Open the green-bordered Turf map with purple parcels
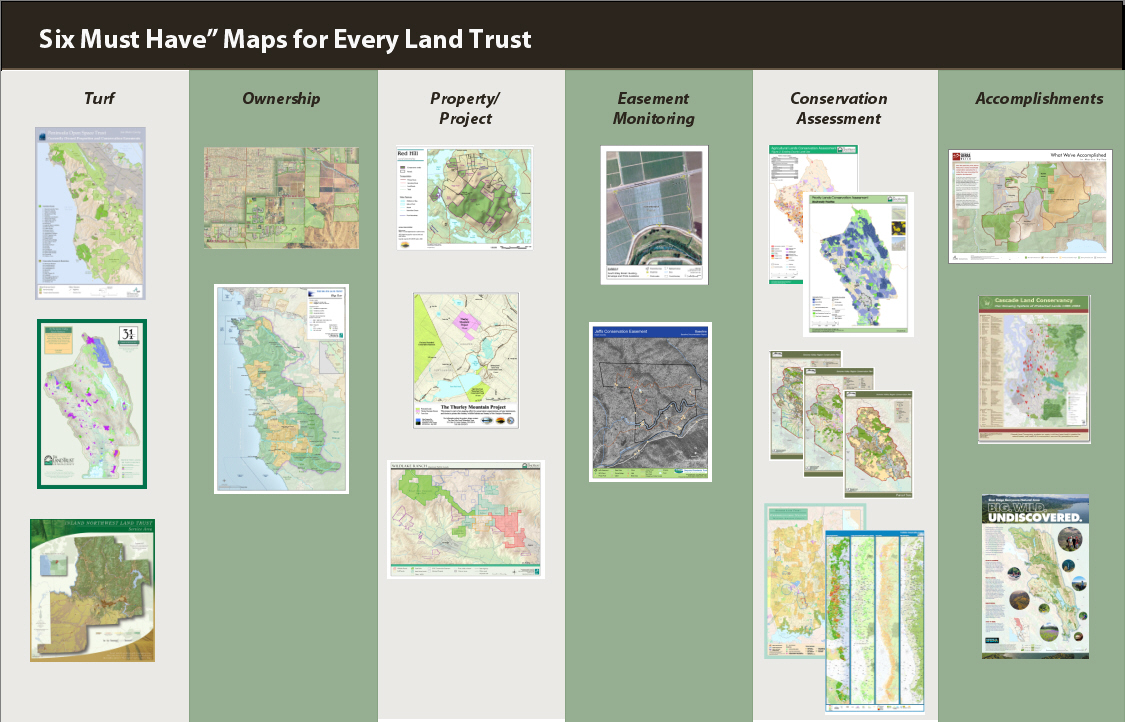The width and height of the screenshot is (1125, 722). point(92,404)
